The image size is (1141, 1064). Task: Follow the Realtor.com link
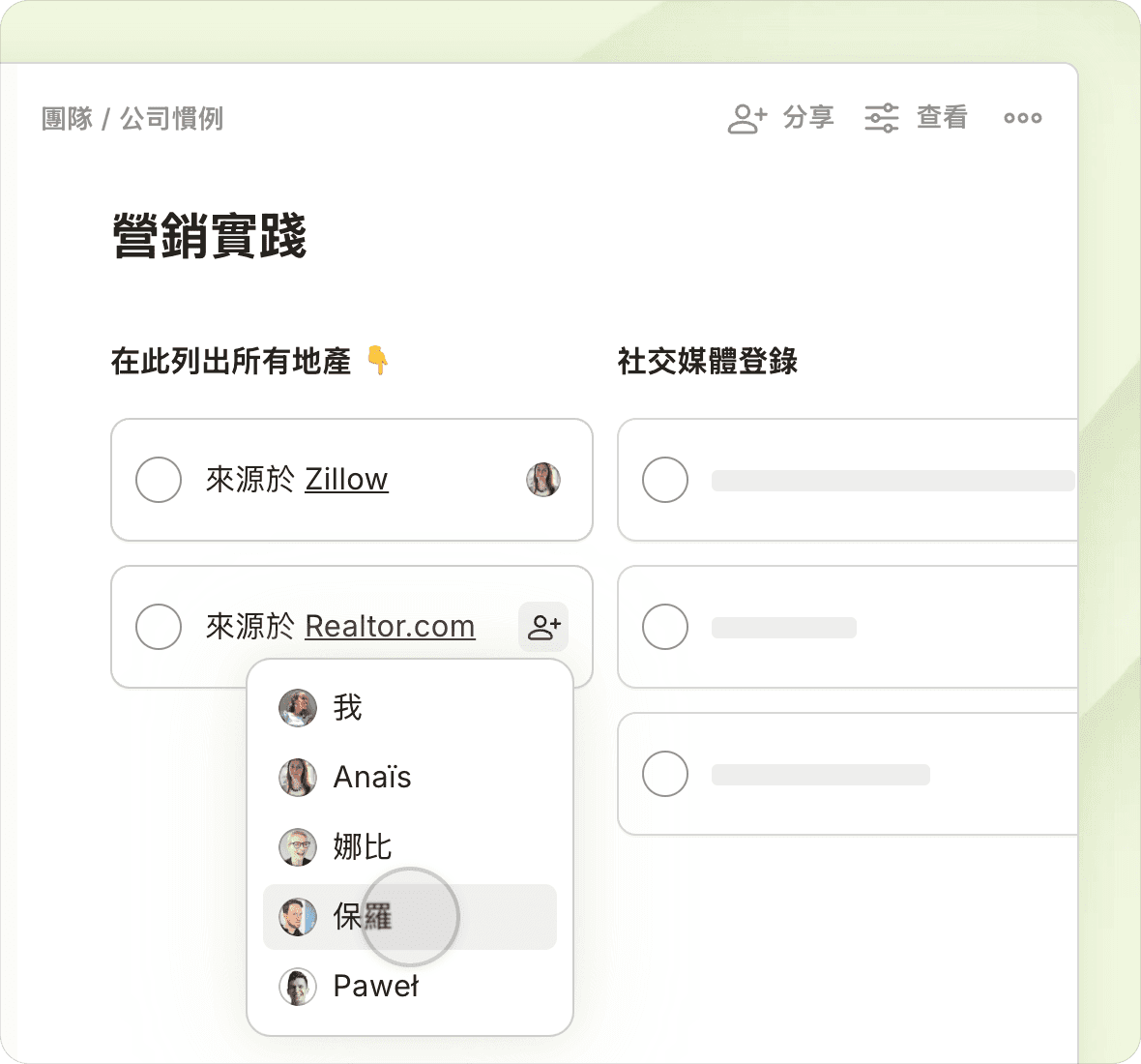tap(390, 627)
